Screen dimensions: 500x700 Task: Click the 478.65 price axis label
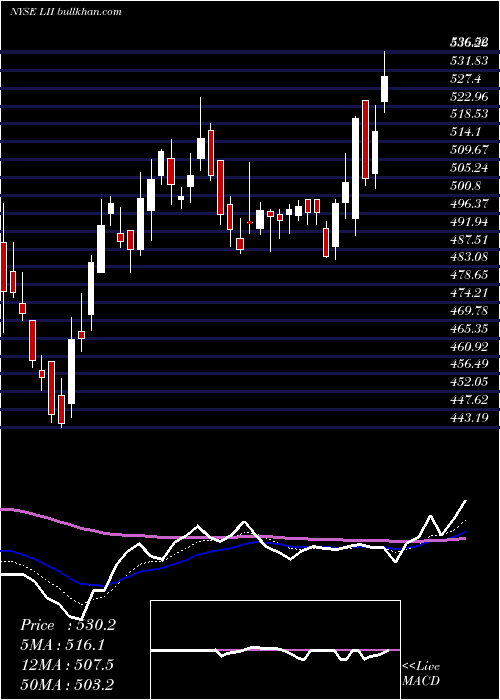pyautogui.click(x=469, y=275)
